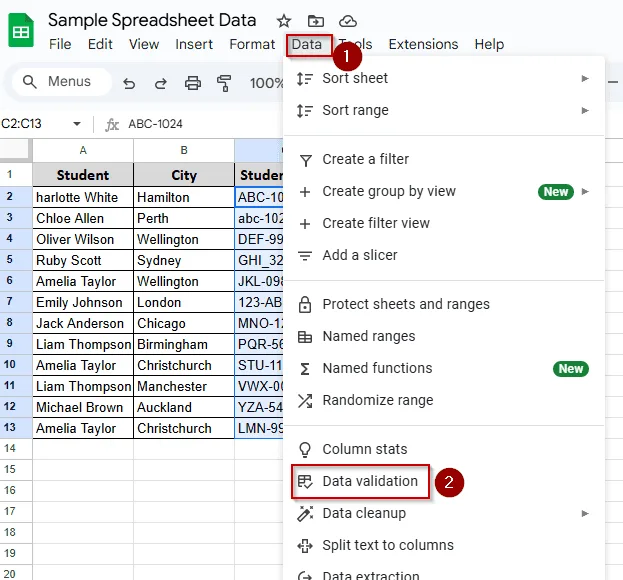Select row 14 header
This screenshot has height=580, width=623.
(x=16, y=449)
